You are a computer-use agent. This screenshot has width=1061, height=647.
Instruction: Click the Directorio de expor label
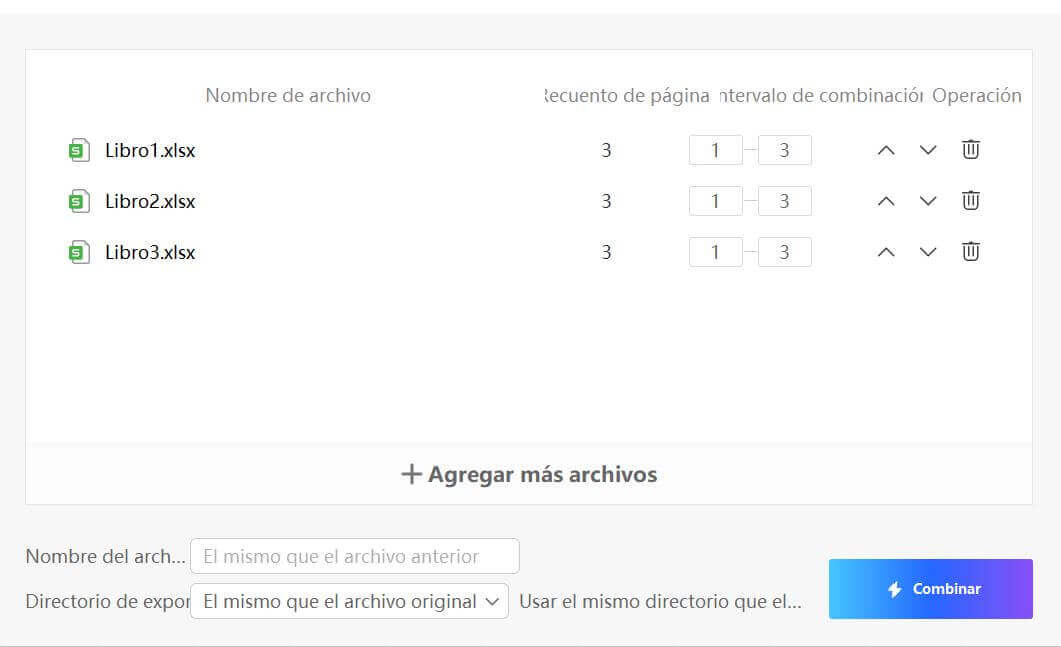(x=108, y=602)
